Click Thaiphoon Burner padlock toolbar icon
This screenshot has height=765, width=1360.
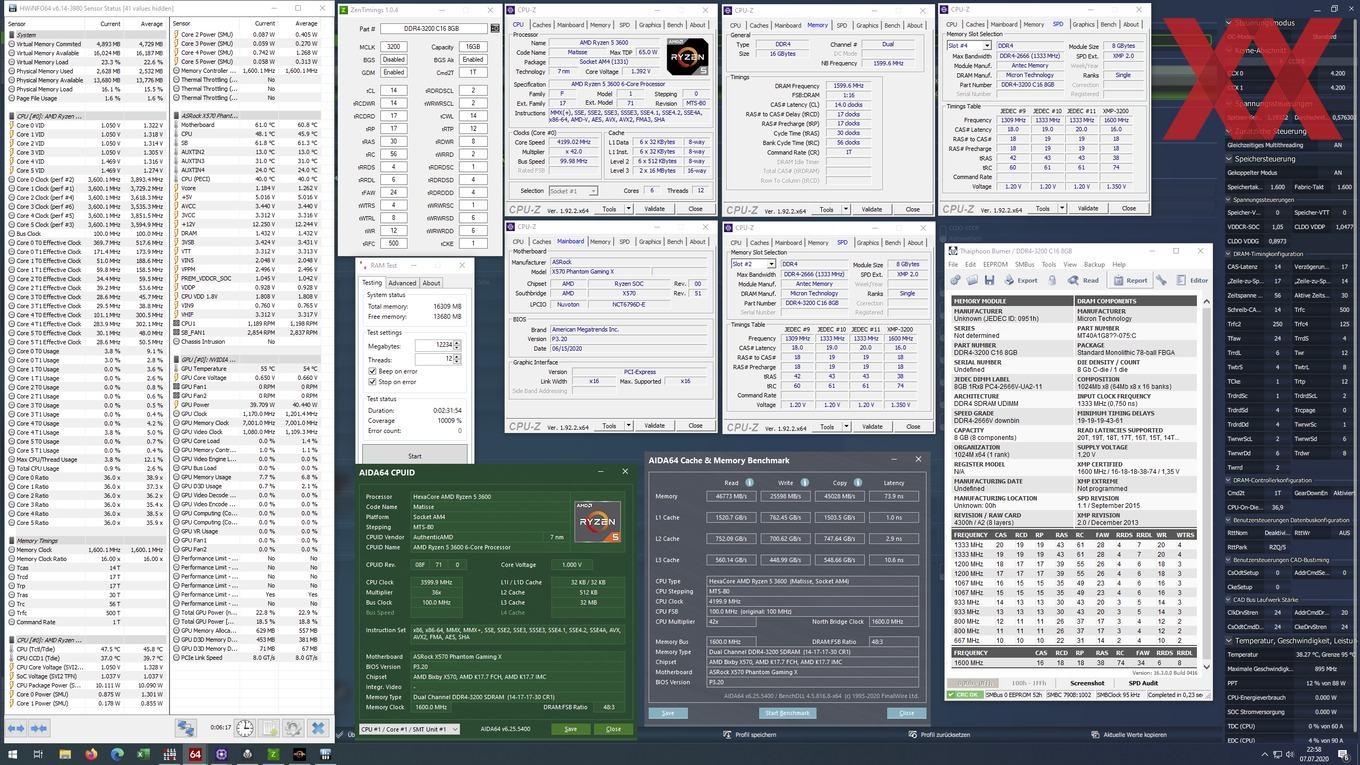[1052, 280]
